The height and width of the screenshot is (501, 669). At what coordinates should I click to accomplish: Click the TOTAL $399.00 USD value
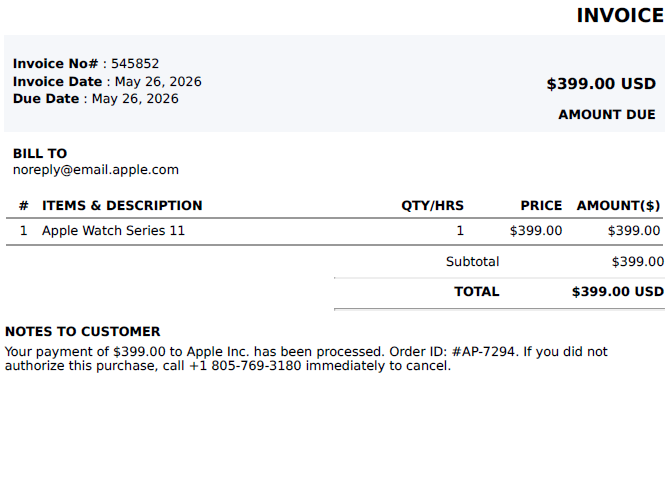(x=618, y=292)
